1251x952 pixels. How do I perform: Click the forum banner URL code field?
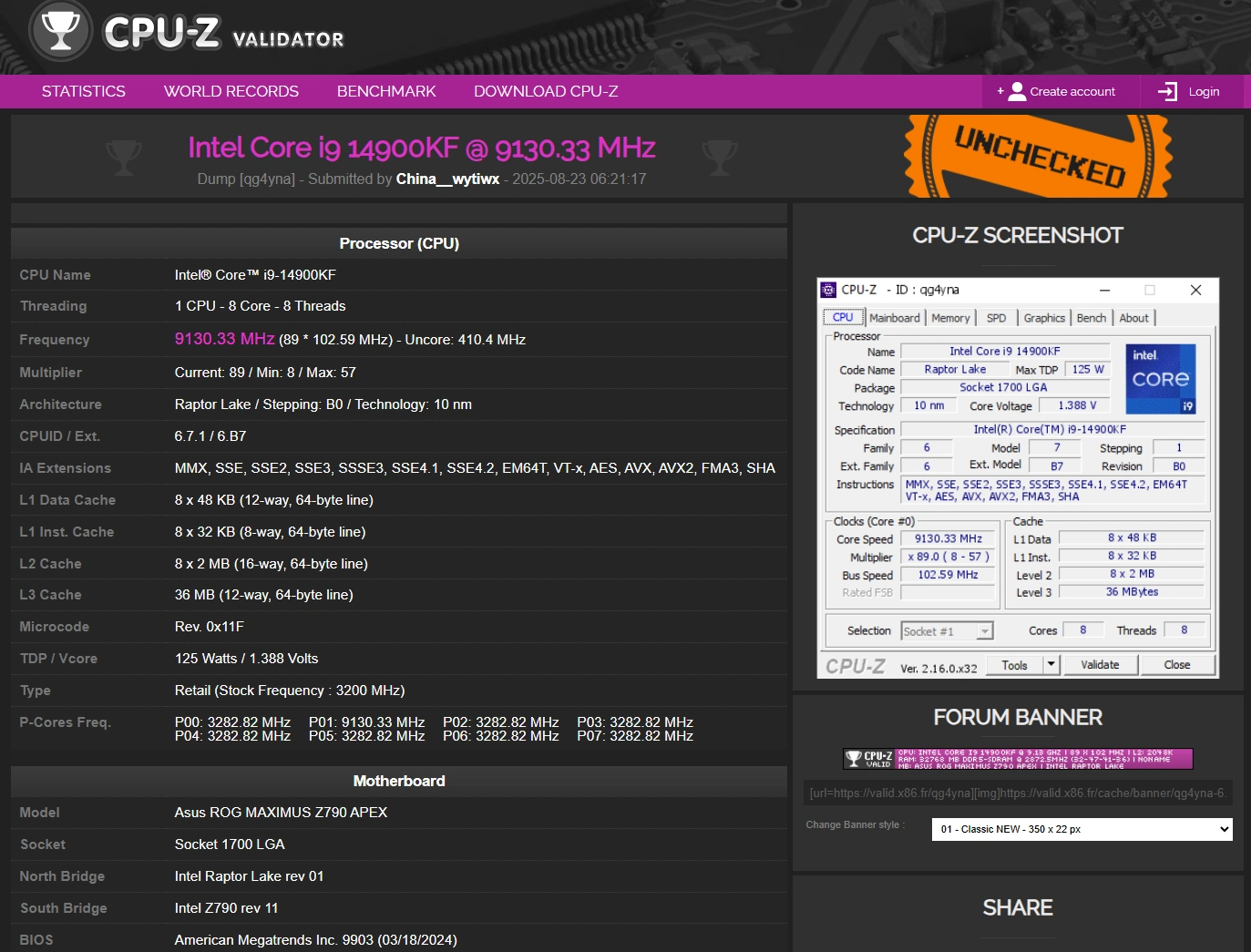point(1017,793)
